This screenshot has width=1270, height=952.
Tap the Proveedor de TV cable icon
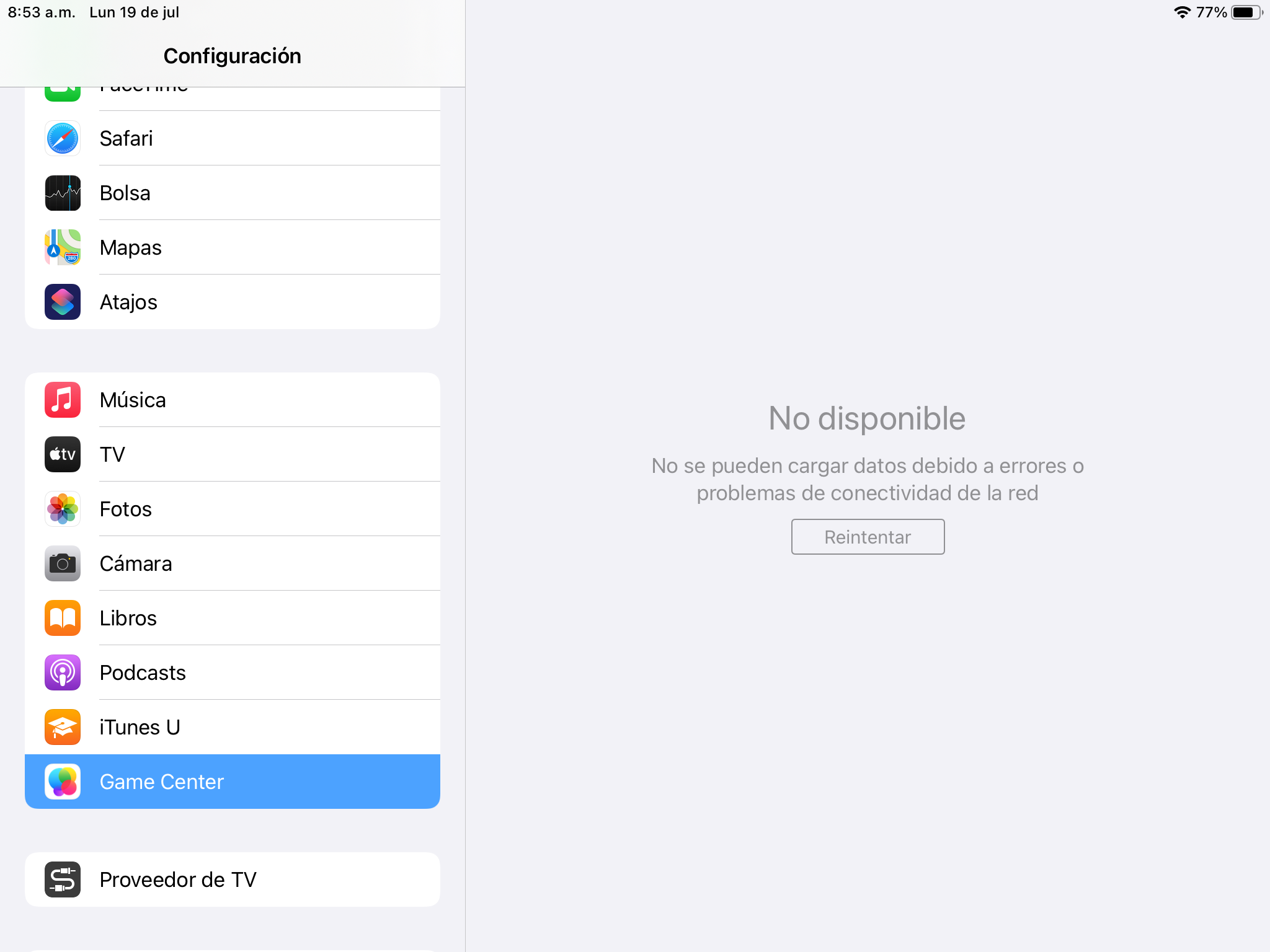(63, 879)
